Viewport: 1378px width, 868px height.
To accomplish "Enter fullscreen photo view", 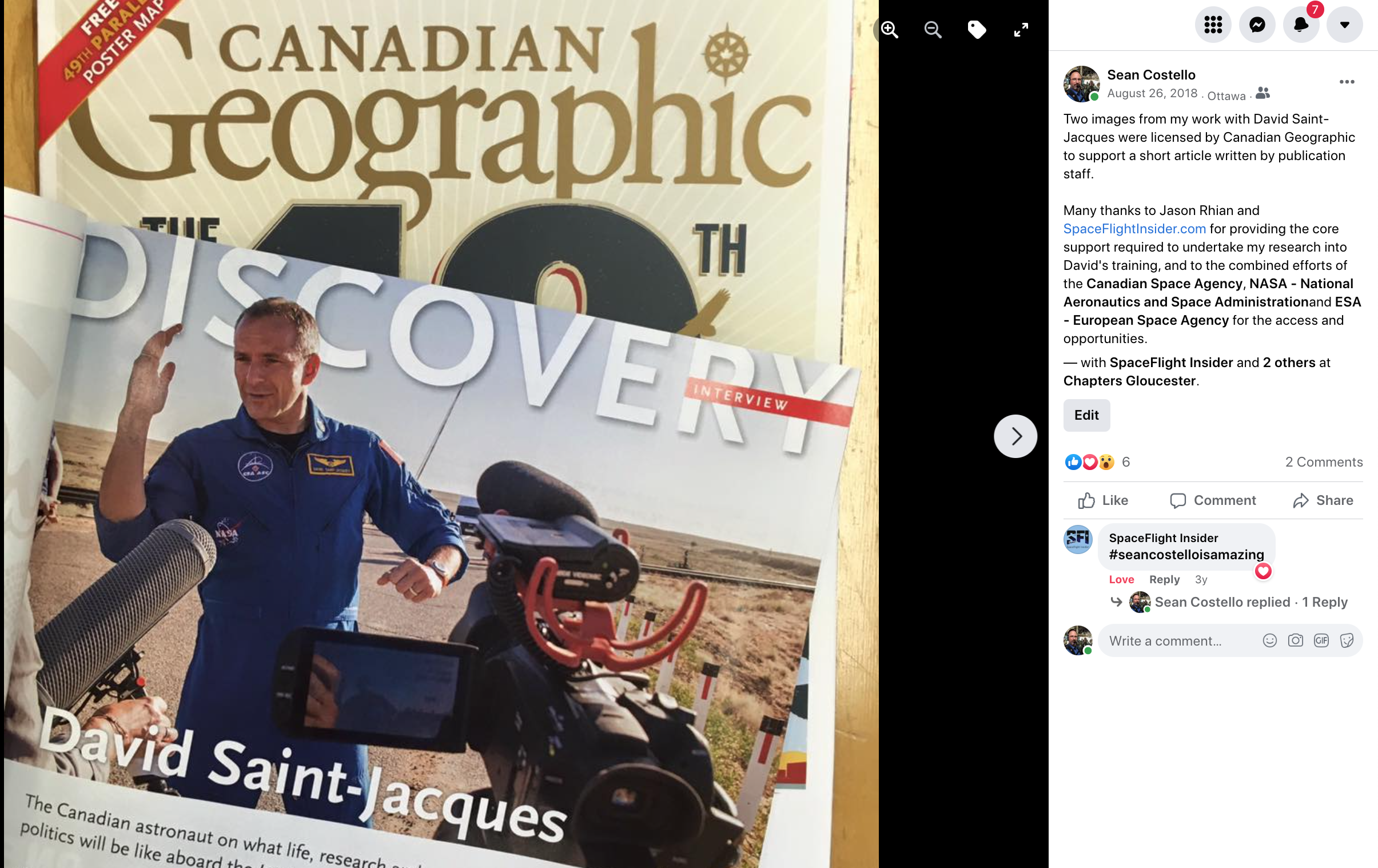I will (1021, 29).
